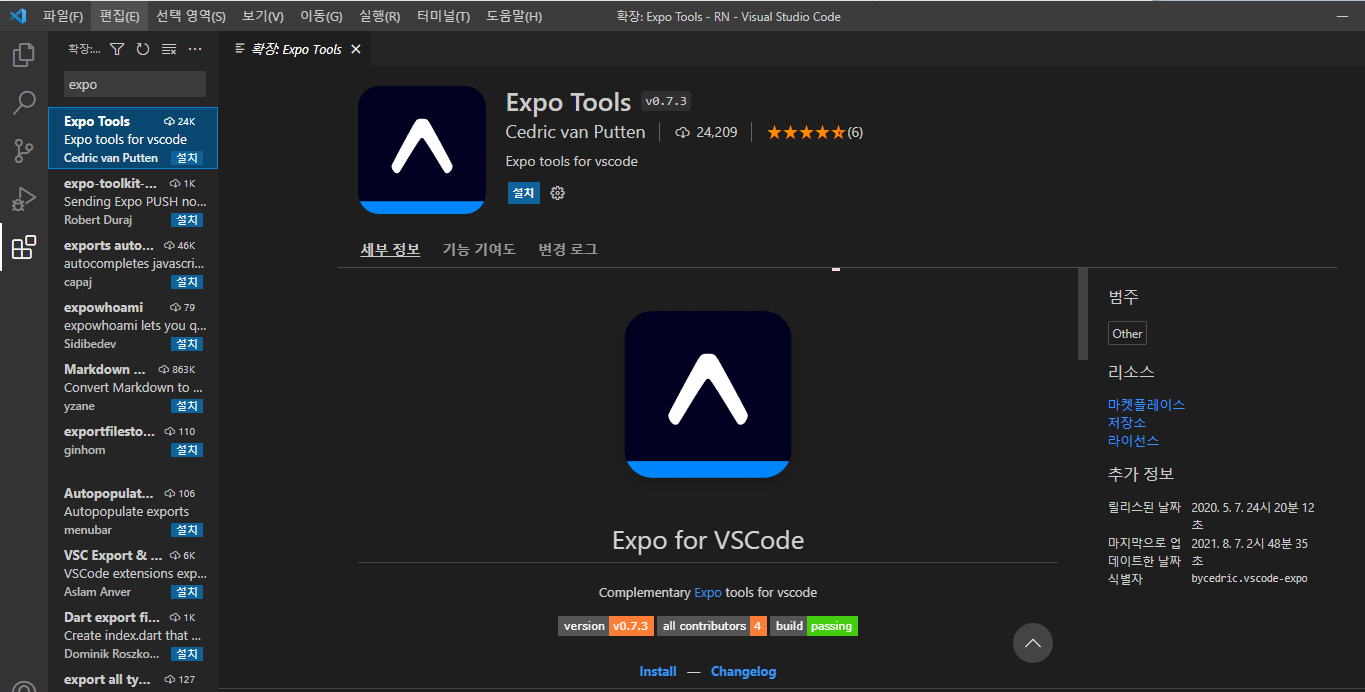Open the extensions view more actions (…) menu
This screenshot has width=1365, height=692.
click(x=195, y=49)
